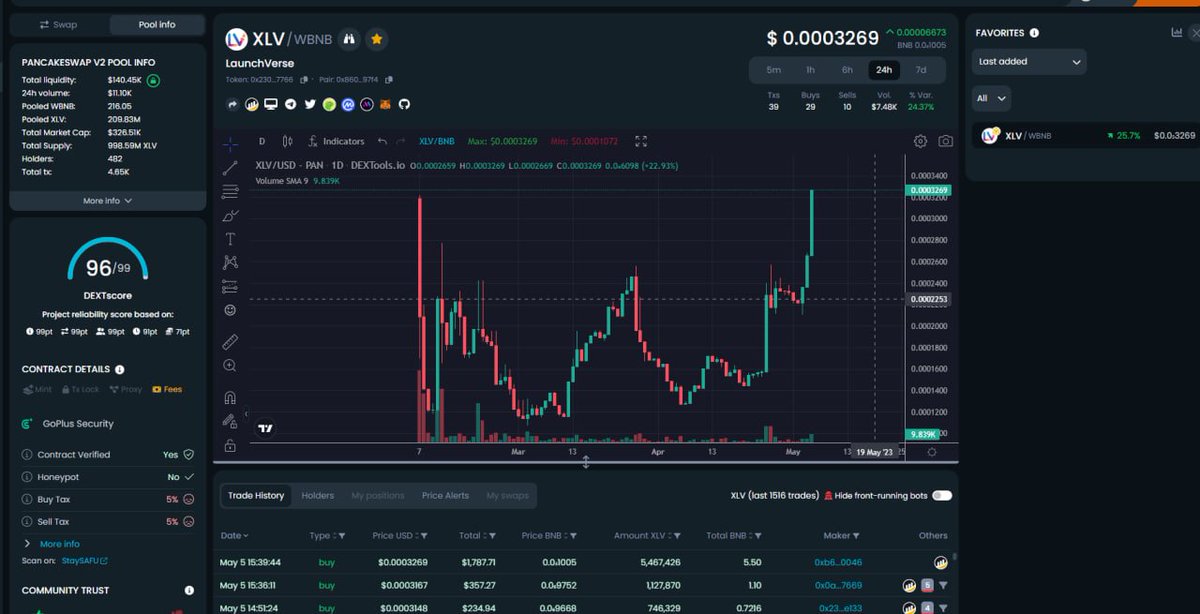Screen dimensions: 1200x614
Task: Select the 1h timeframe stats
Action: point(810,70)
